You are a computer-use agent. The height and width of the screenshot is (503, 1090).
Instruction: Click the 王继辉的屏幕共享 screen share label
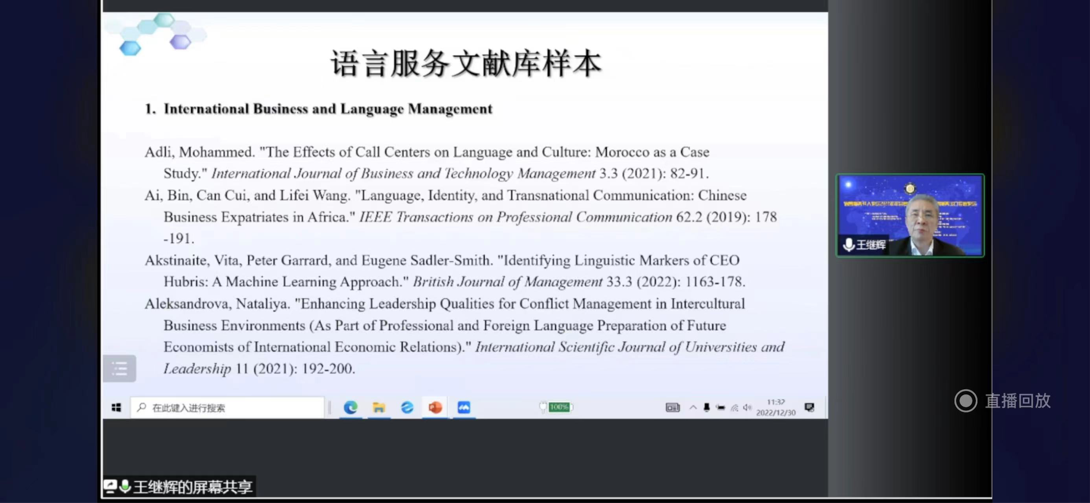pyautogui.click(x=179, y=486)
